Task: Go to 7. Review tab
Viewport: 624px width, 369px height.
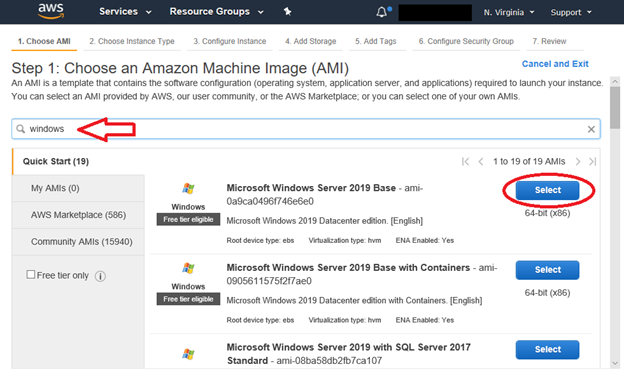Action: (549, 41)
